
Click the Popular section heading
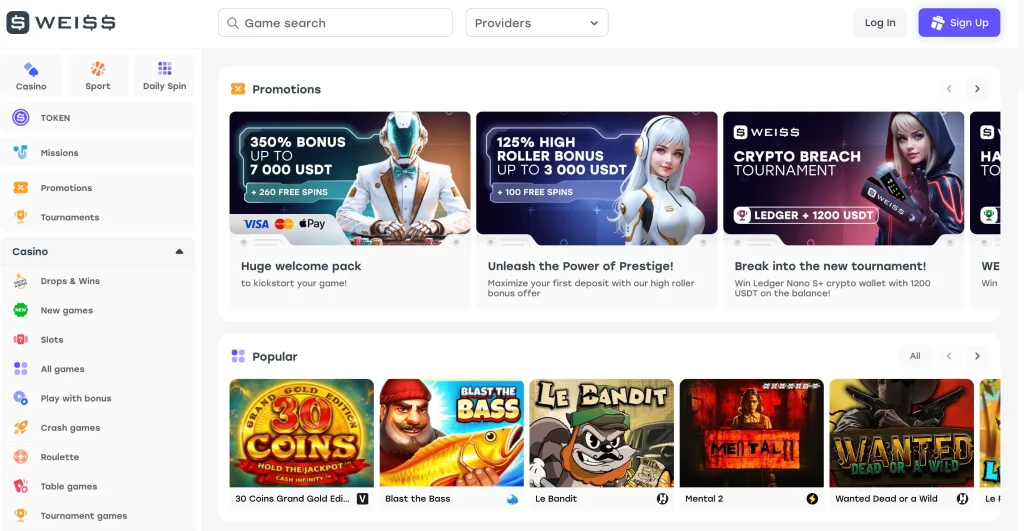click(275, 357)
